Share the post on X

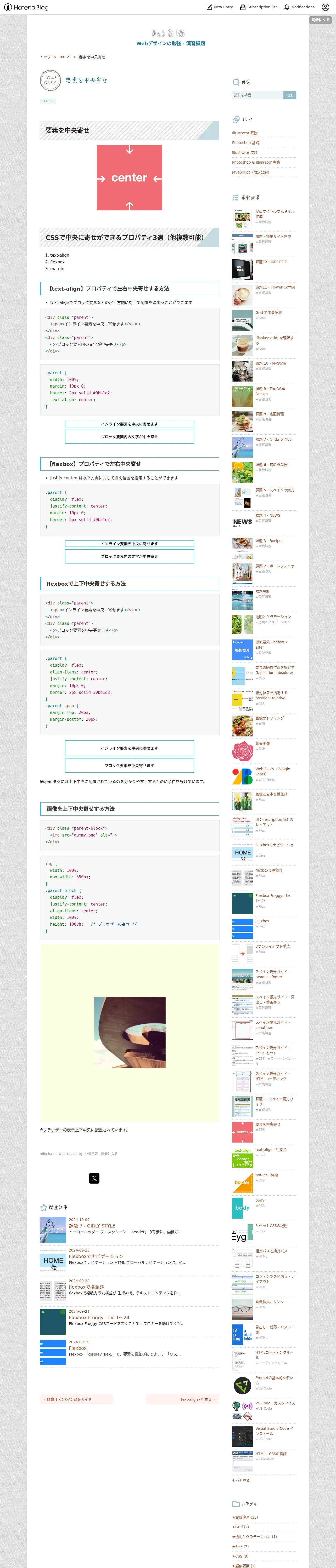click(94, 1178)
